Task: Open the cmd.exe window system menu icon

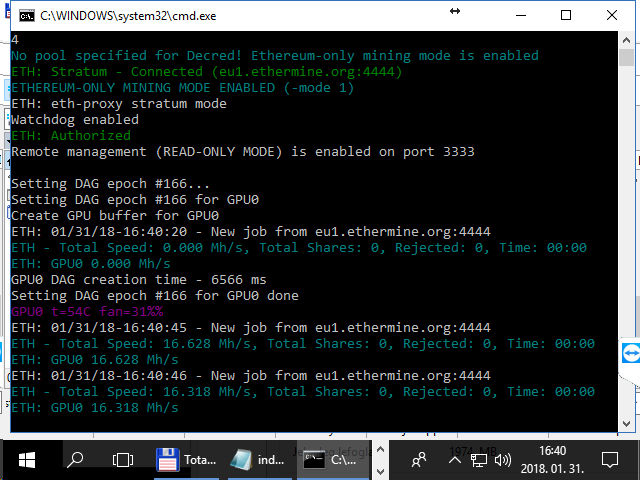Action: click(27, 16)
